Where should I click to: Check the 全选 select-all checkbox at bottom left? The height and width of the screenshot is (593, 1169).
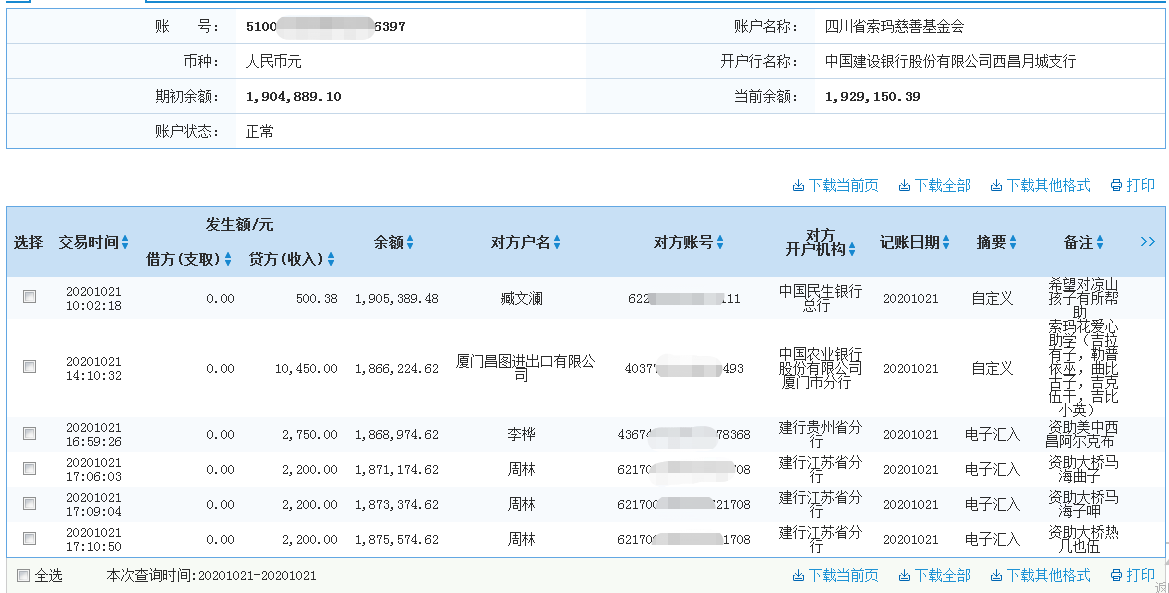point(23,575)
